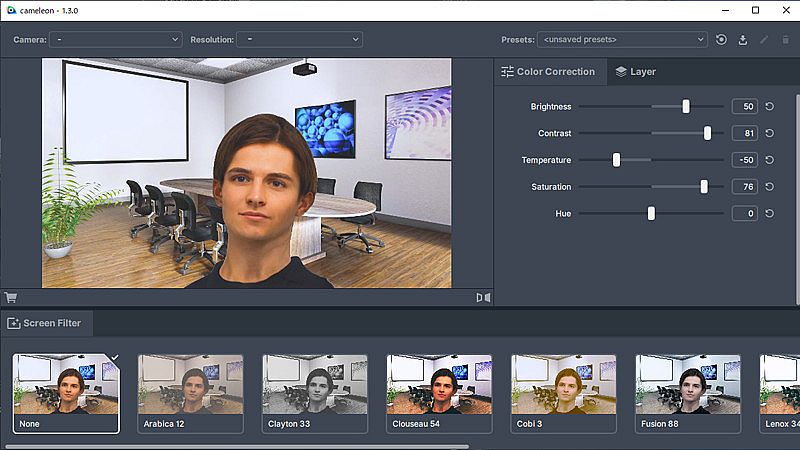Reset the Brightness value
This screenshot has height=450, width=800.
point(769,106)
